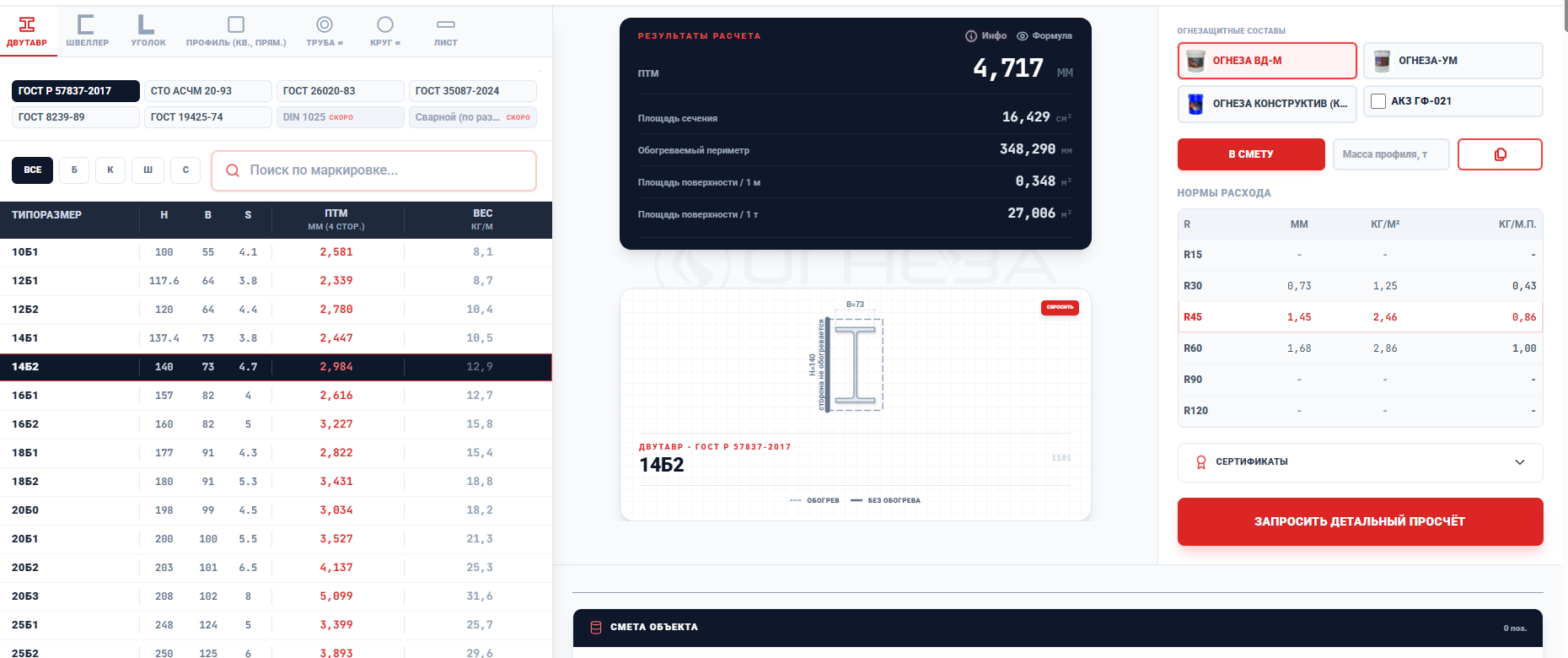
Task: Select the 20Б0 profile row
Action: 276,510
